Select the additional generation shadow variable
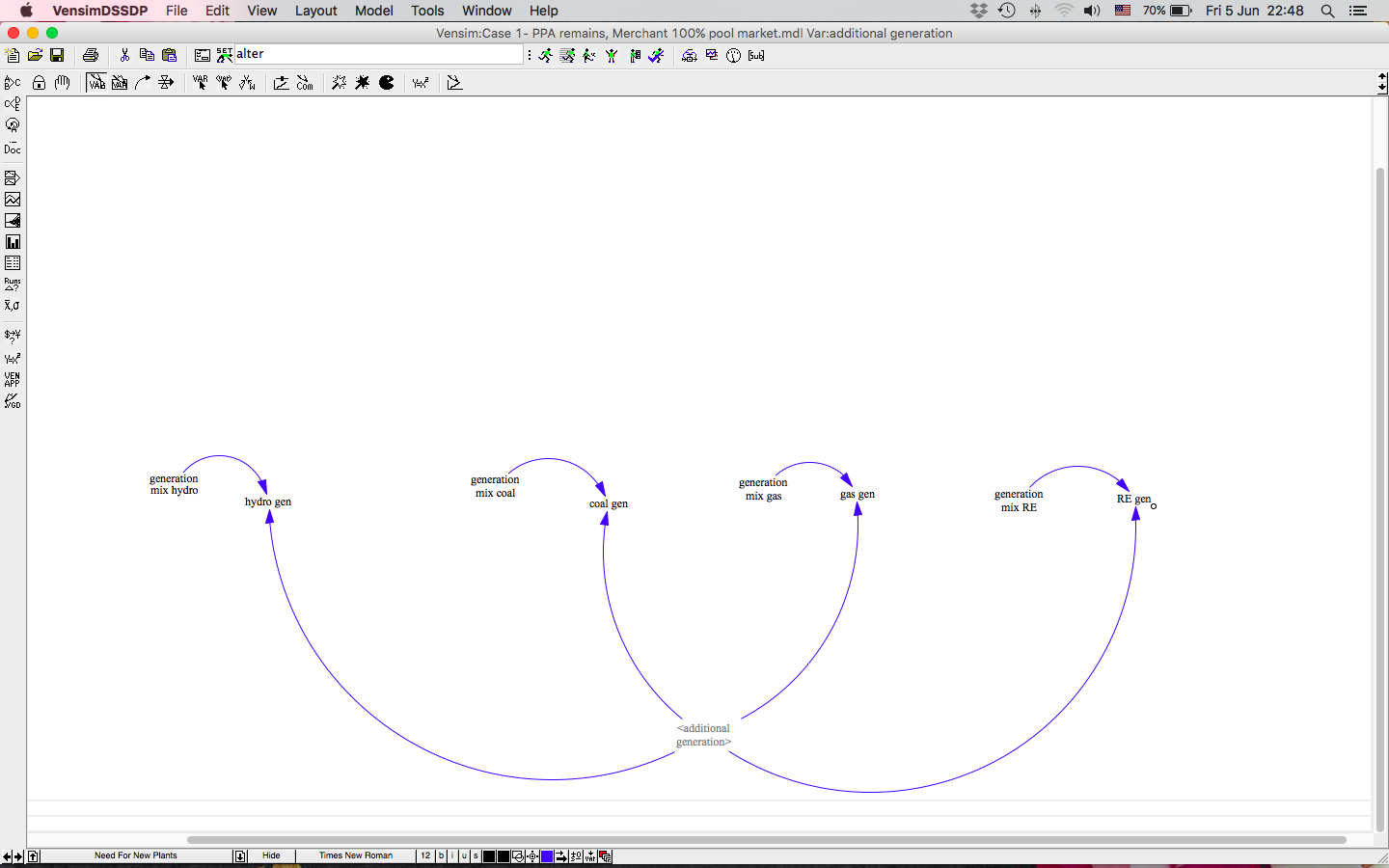 pos(703,735)
